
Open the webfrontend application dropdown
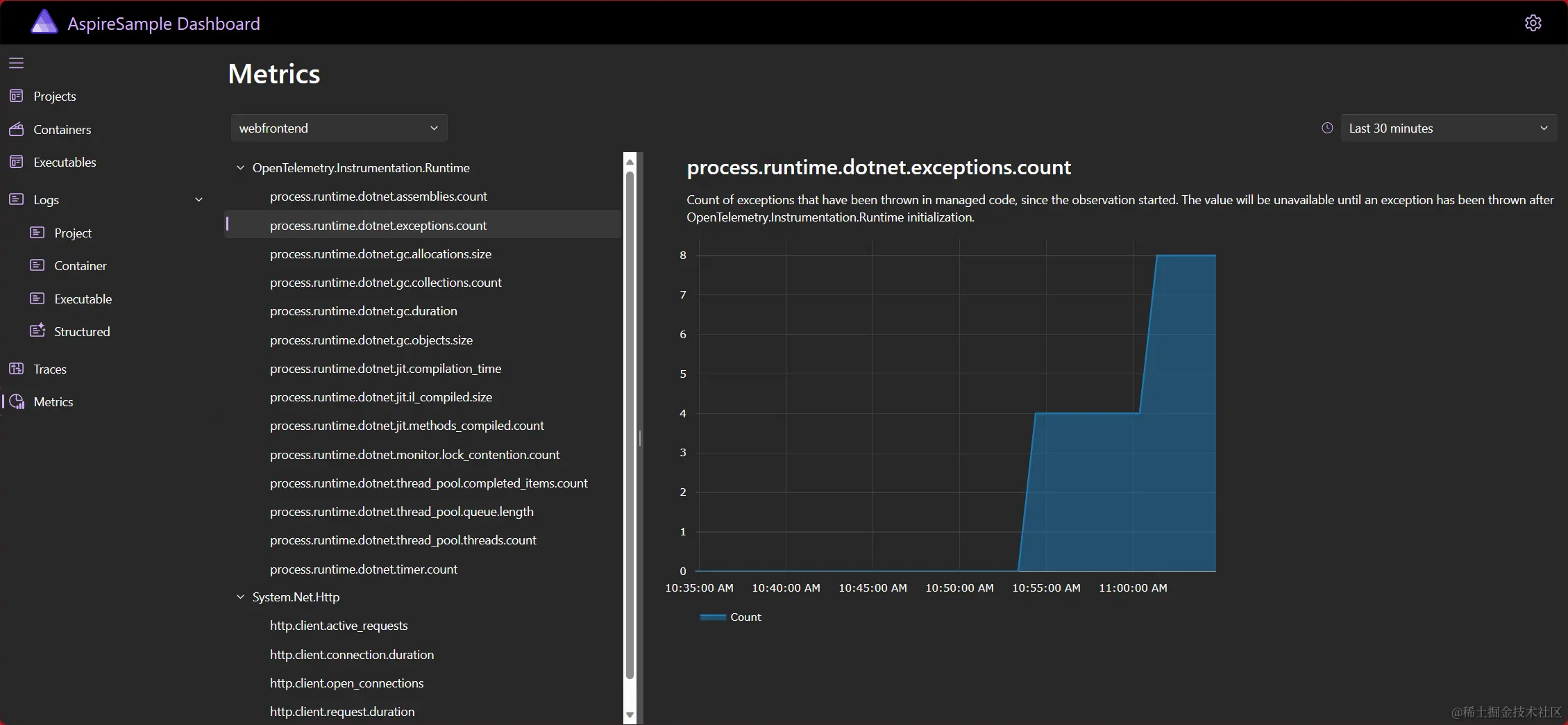click(x=339, y=128)
